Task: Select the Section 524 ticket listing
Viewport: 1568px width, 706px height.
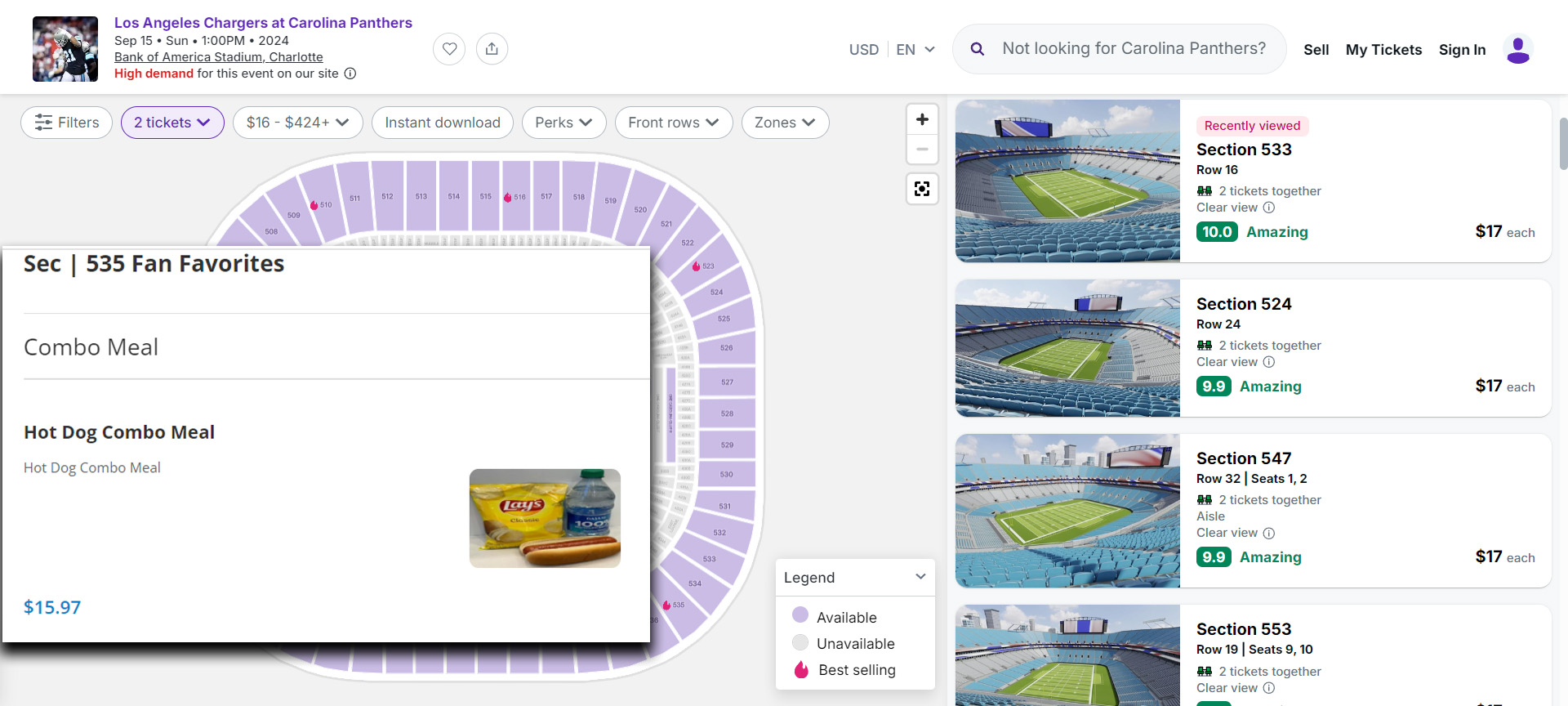Action: point(1254,348)
